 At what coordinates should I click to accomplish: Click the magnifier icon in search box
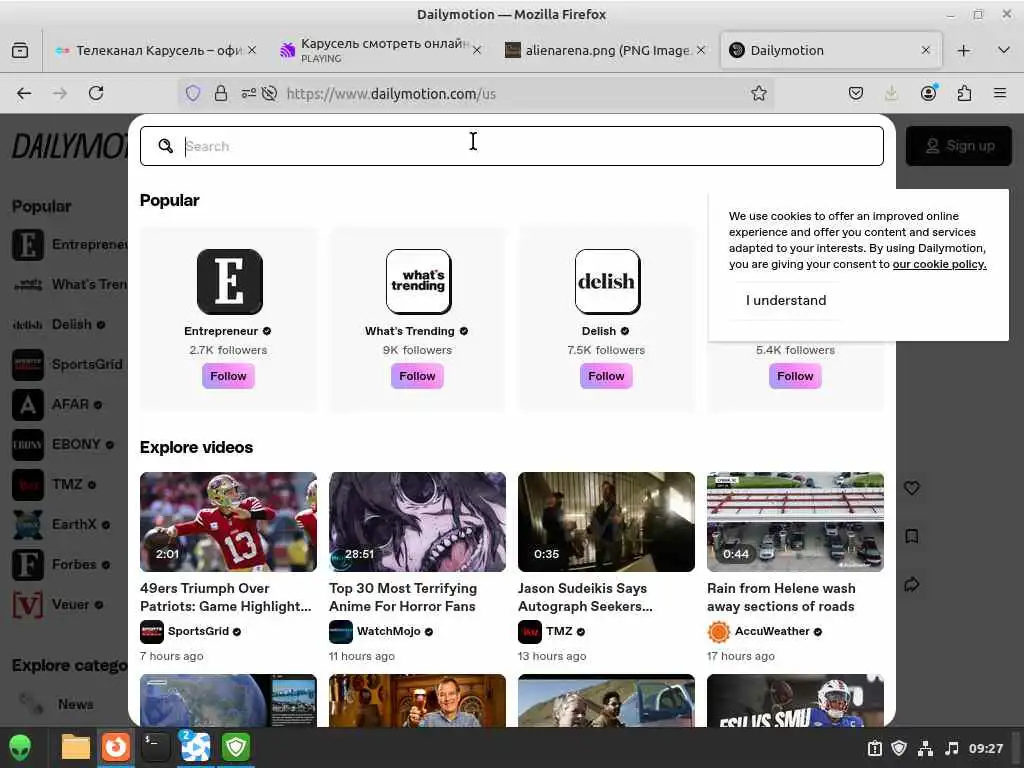(x=165, y=146)
